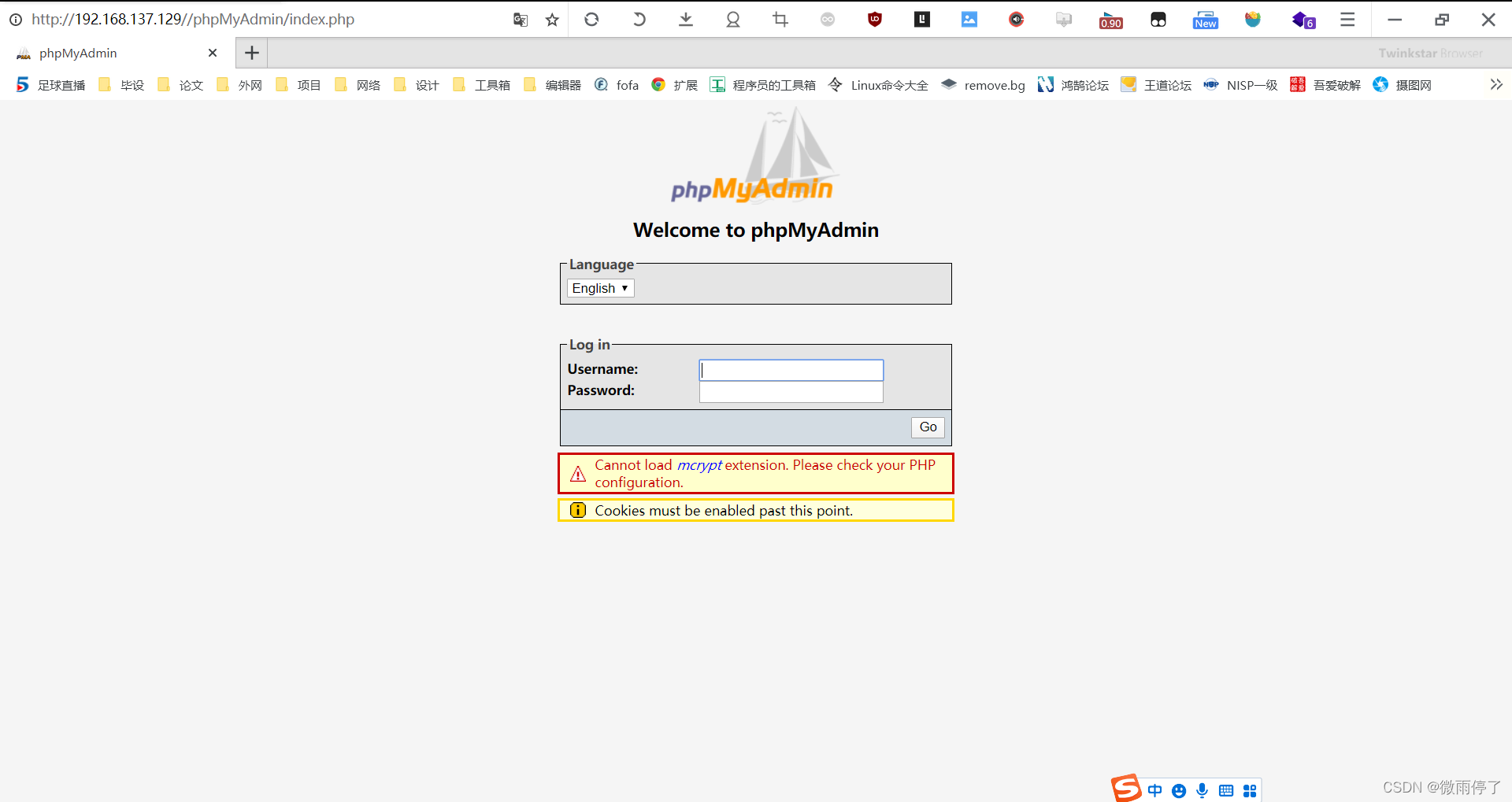Image resolution: width=1512 pixels, height=802 pixels.
Task: Open the Language dropdown set to English
Action: 600,288
